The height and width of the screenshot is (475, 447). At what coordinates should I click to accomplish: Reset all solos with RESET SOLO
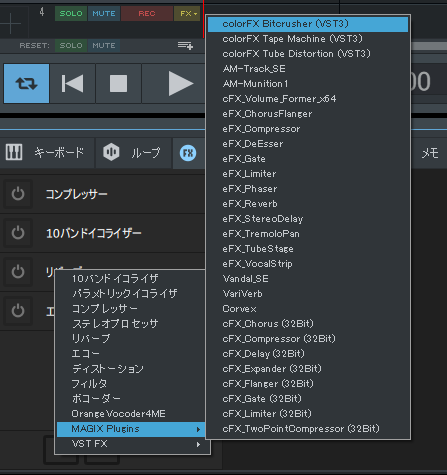pos(71,45)
